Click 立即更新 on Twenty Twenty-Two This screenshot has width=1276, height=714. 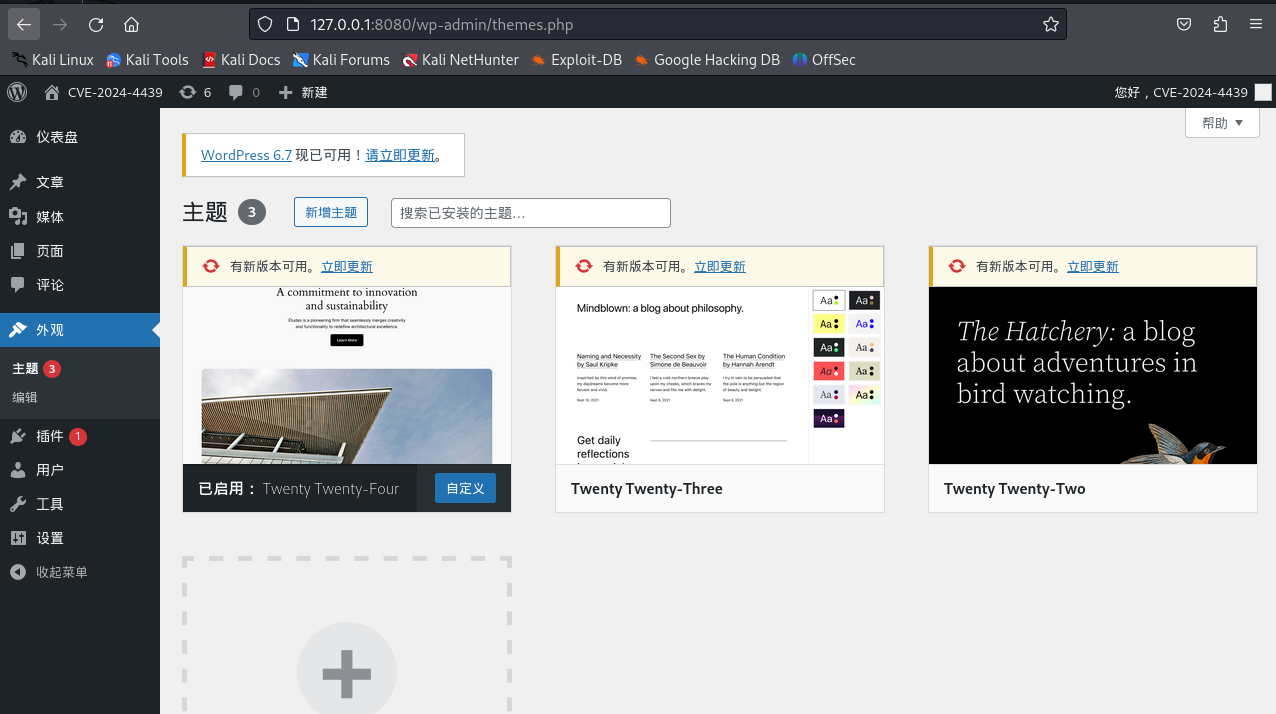(1093, 266)
